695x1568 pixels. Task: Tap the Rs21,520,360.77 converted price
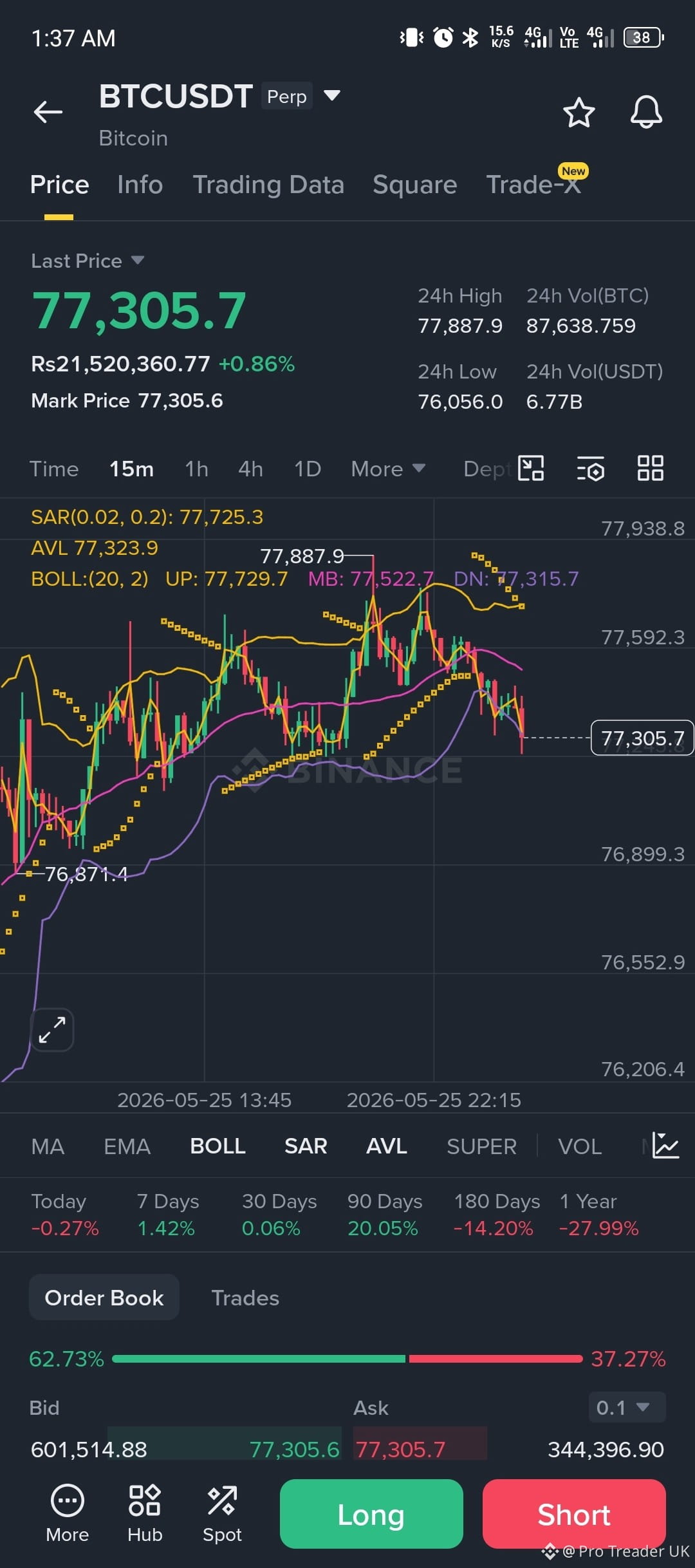click(120, 364)
